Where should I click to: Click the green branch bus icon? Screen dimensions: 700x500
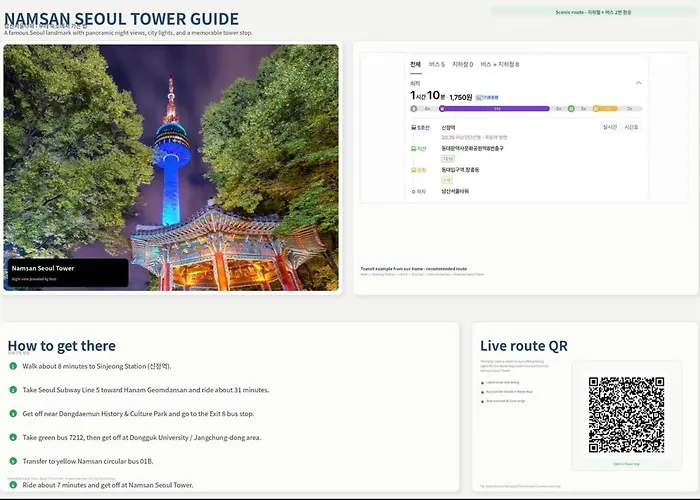click(x=413, y=149)
